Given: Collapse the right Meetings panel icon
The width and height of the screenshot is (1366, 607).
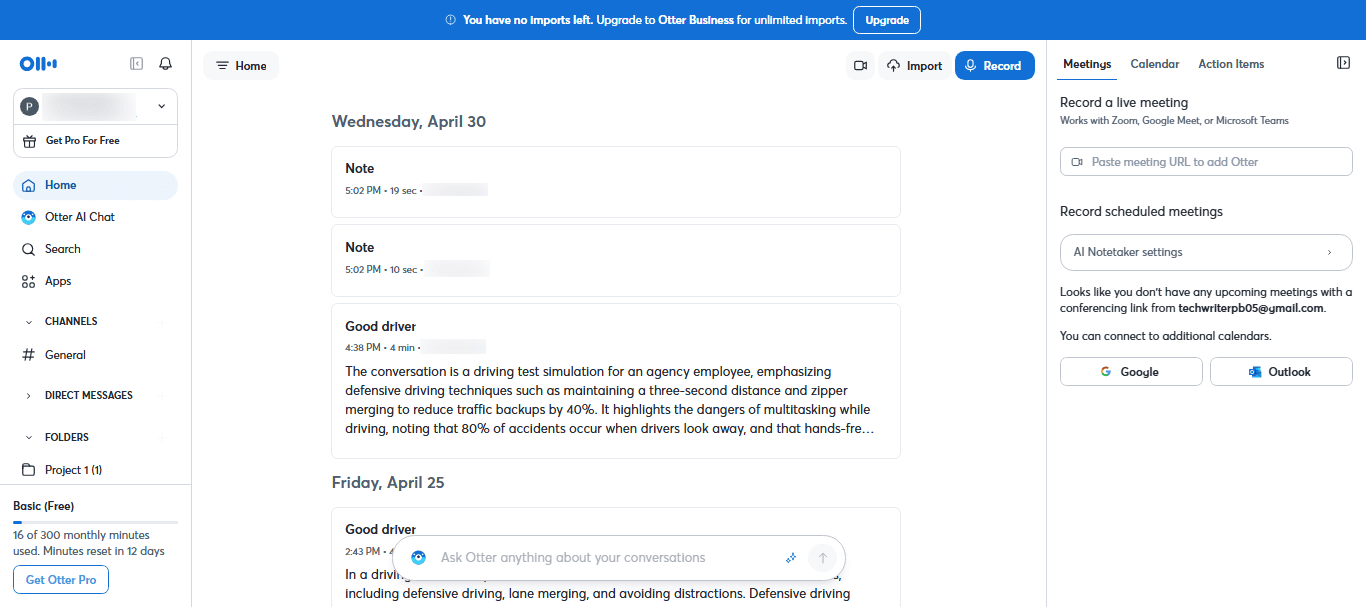Looking at the screenshot, I should [1343, 63].
